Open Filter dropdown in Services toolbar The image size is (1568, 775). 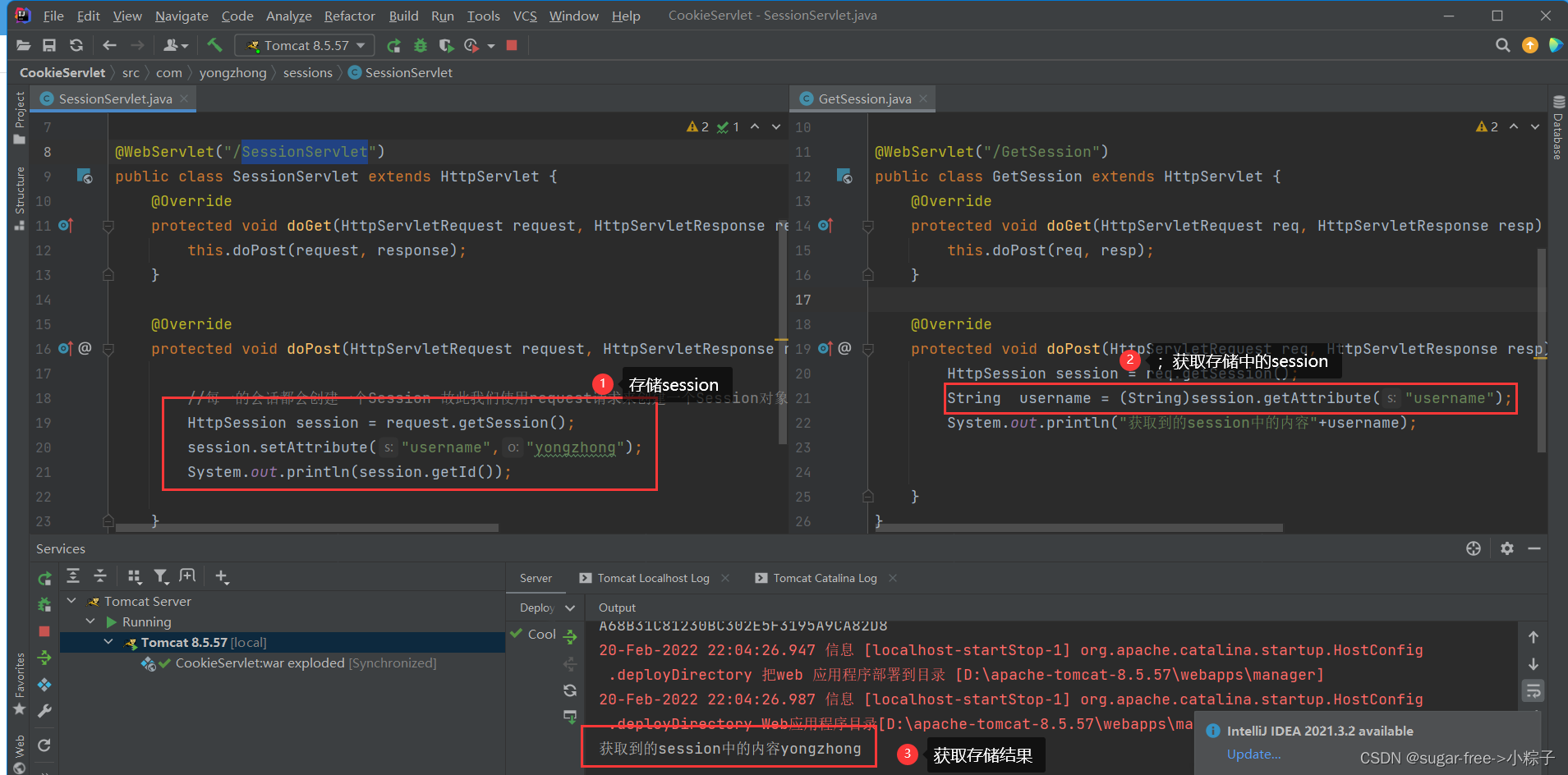[x=162, y=576]
